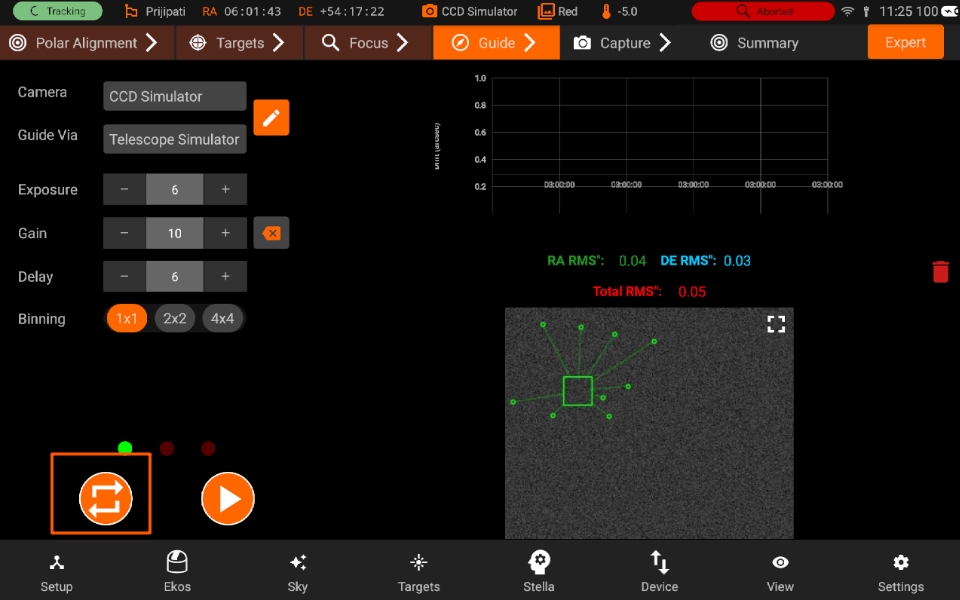Image resolution: width=960 pixels, height=600 pixels.
Task: Click the RA coordinate 06:01:43
Action: click(x=252, y=11)
